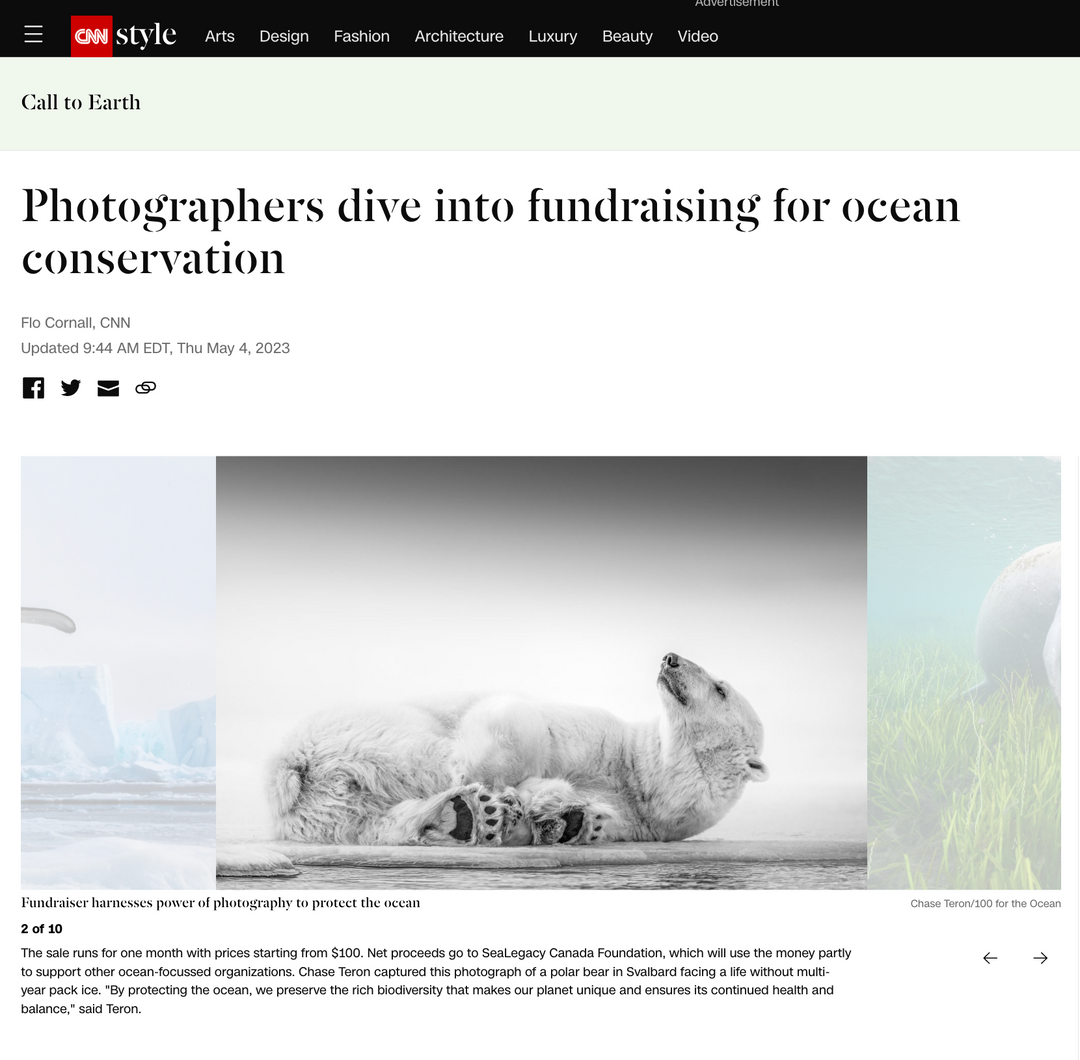Open the Arts section

tap(220, 37)
